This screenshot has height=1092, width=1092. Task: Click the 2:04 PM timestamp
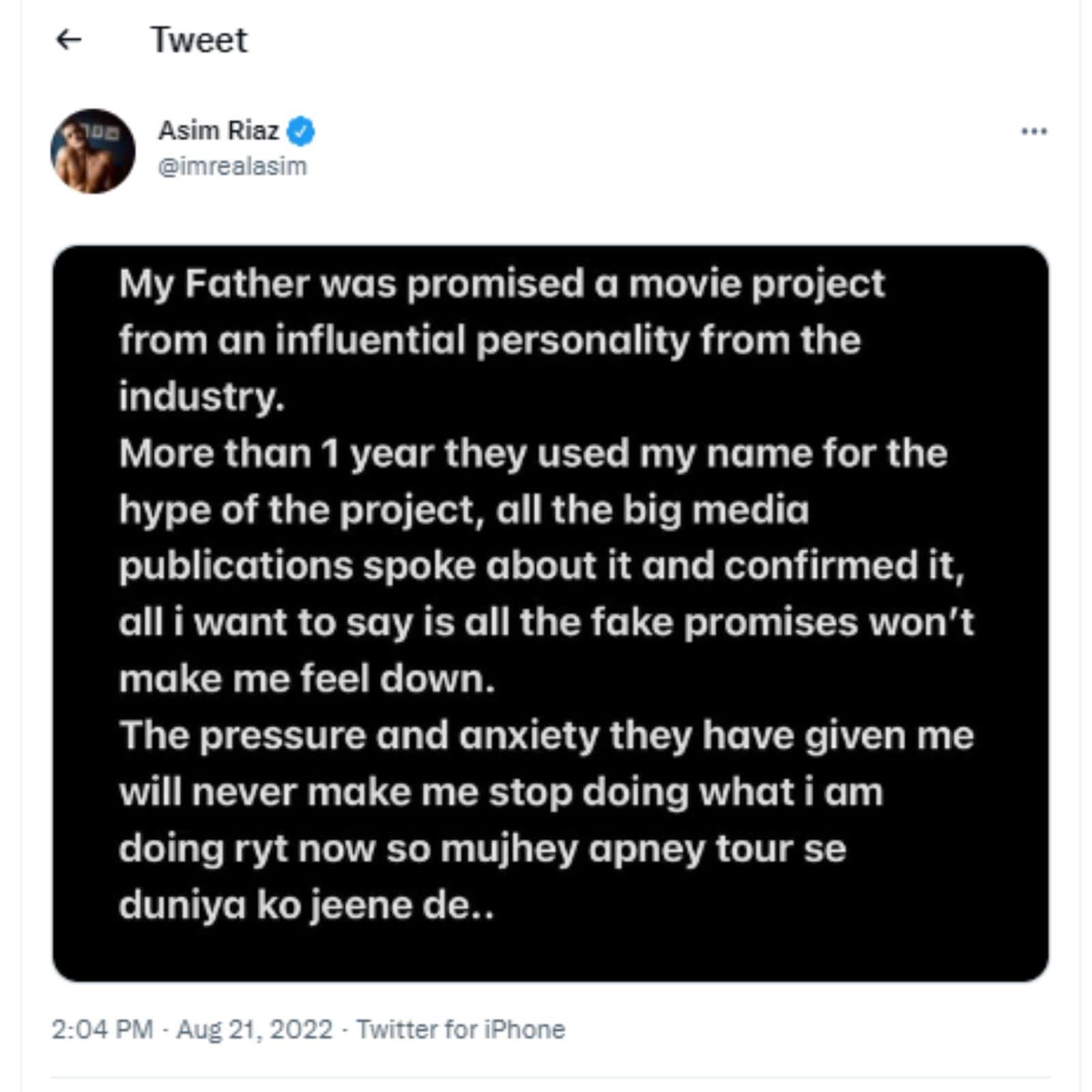pyautogui.click(x=102, y=1029)
